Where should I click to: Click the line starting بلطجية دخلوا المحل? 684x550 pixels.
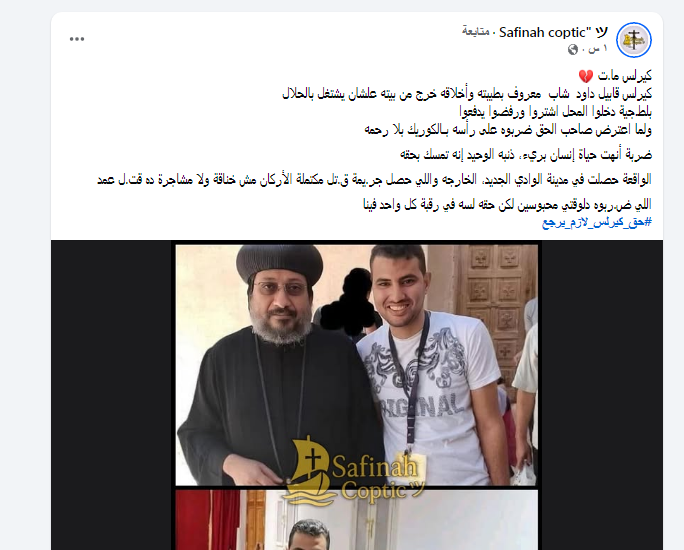[x=556, y=112]
